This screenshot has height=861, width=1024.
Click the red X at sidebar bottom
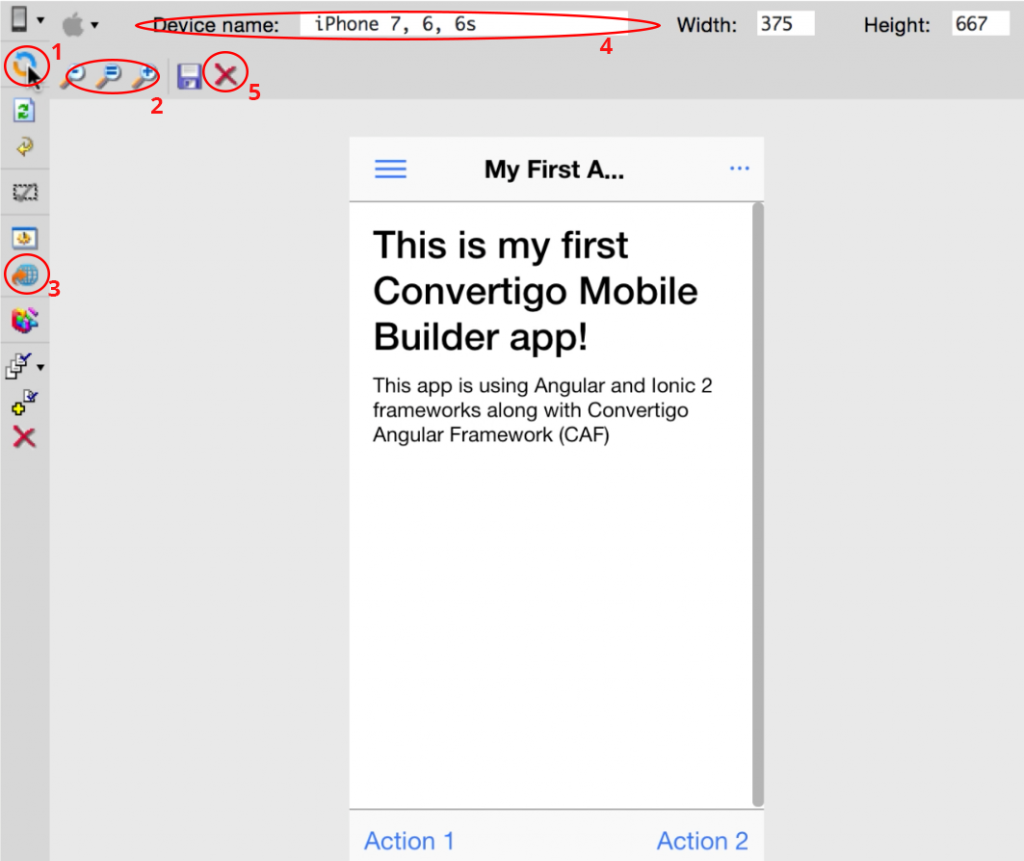click(24, 438)
